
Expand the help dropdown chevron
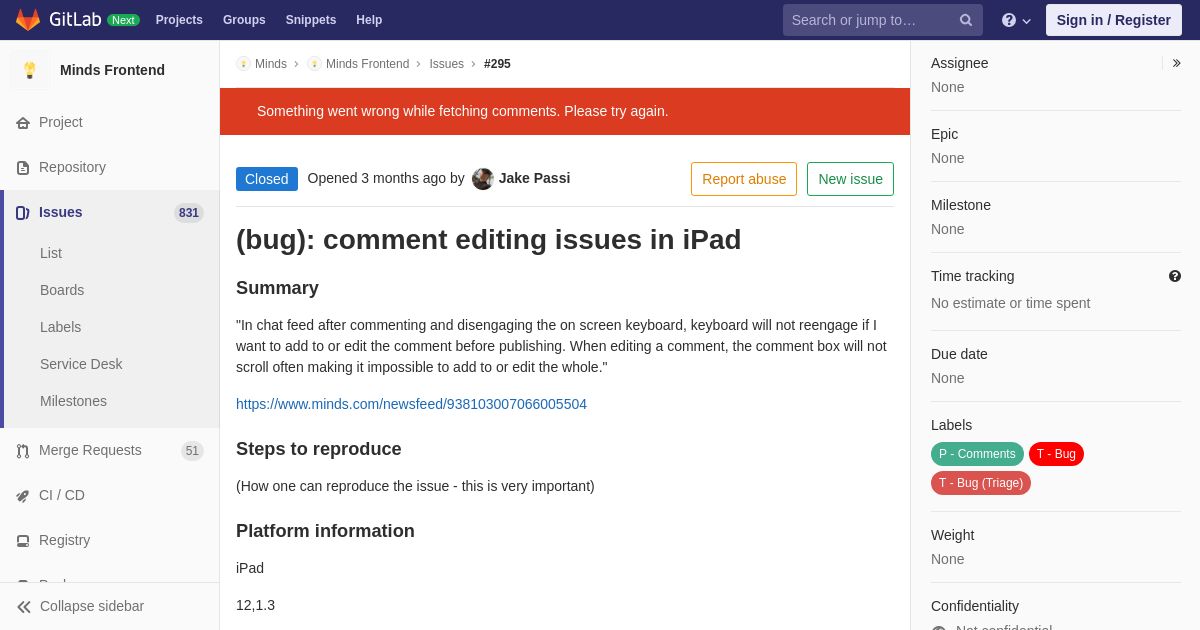[1026, 21]
